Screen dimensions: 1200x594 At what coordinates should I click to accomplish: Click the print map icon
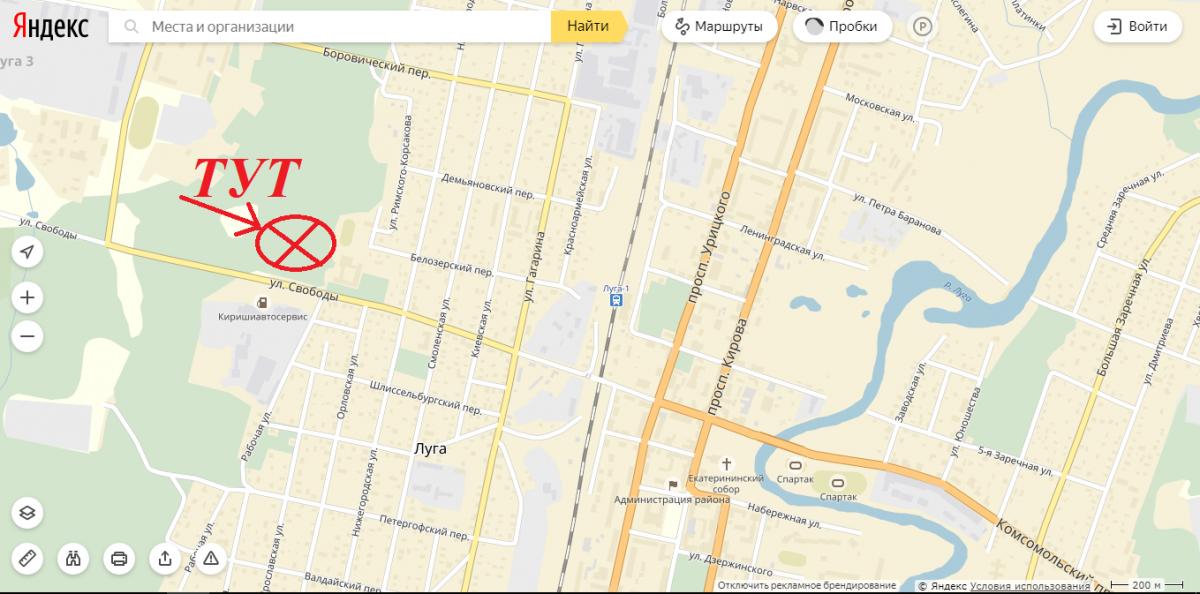click(x=119, y=558)
